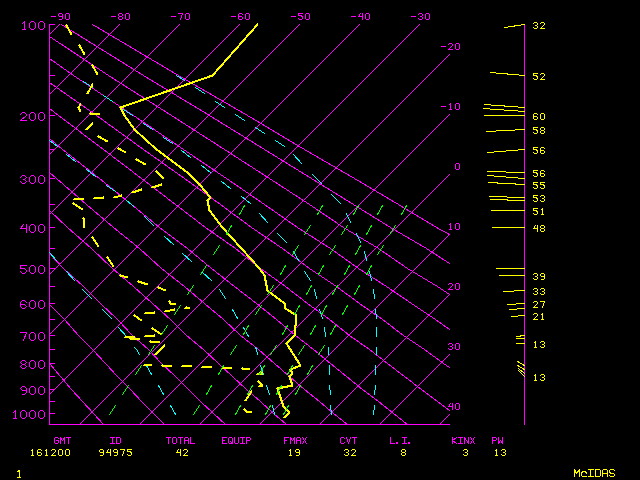Select the FMAX header label
The image size is (640, 480).
[x=295, y=440]
